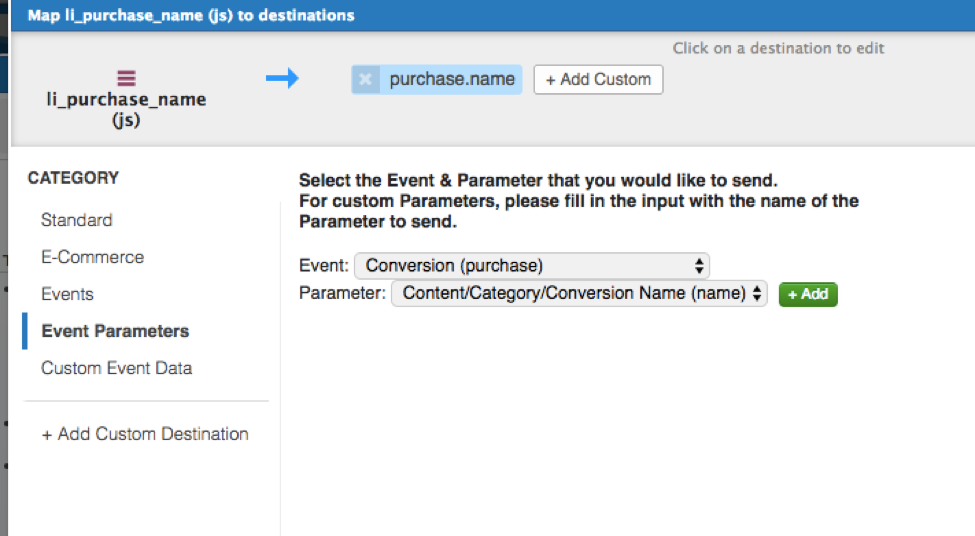Remove the purchase.name destination with its X
Screen dimensions: 975x536
[x=365, y=80]
